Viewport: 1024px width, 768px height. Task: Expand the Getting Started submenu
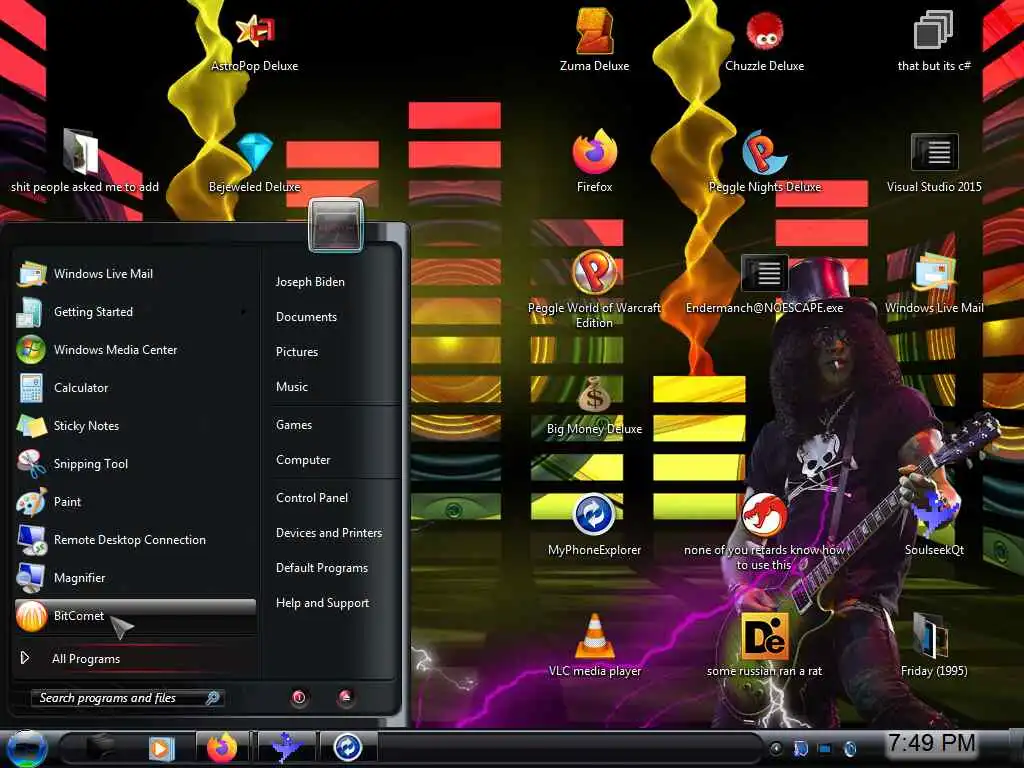click(x=244, y=312)
